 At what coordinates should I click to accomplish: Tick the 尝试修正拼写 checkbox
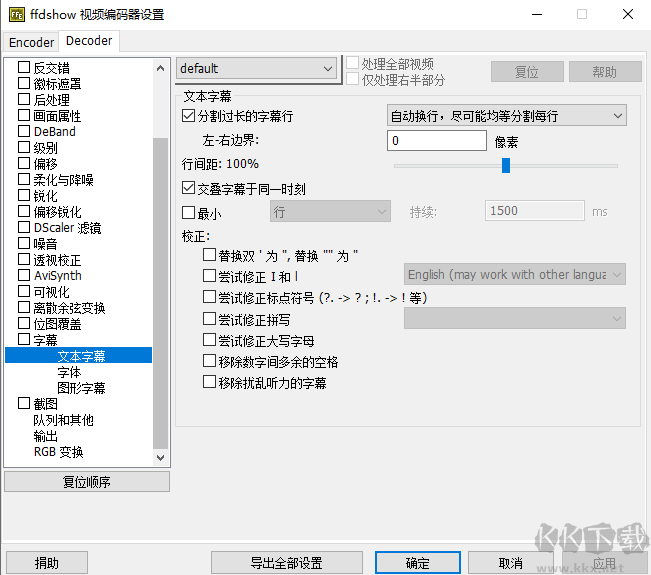click(209, 318)
